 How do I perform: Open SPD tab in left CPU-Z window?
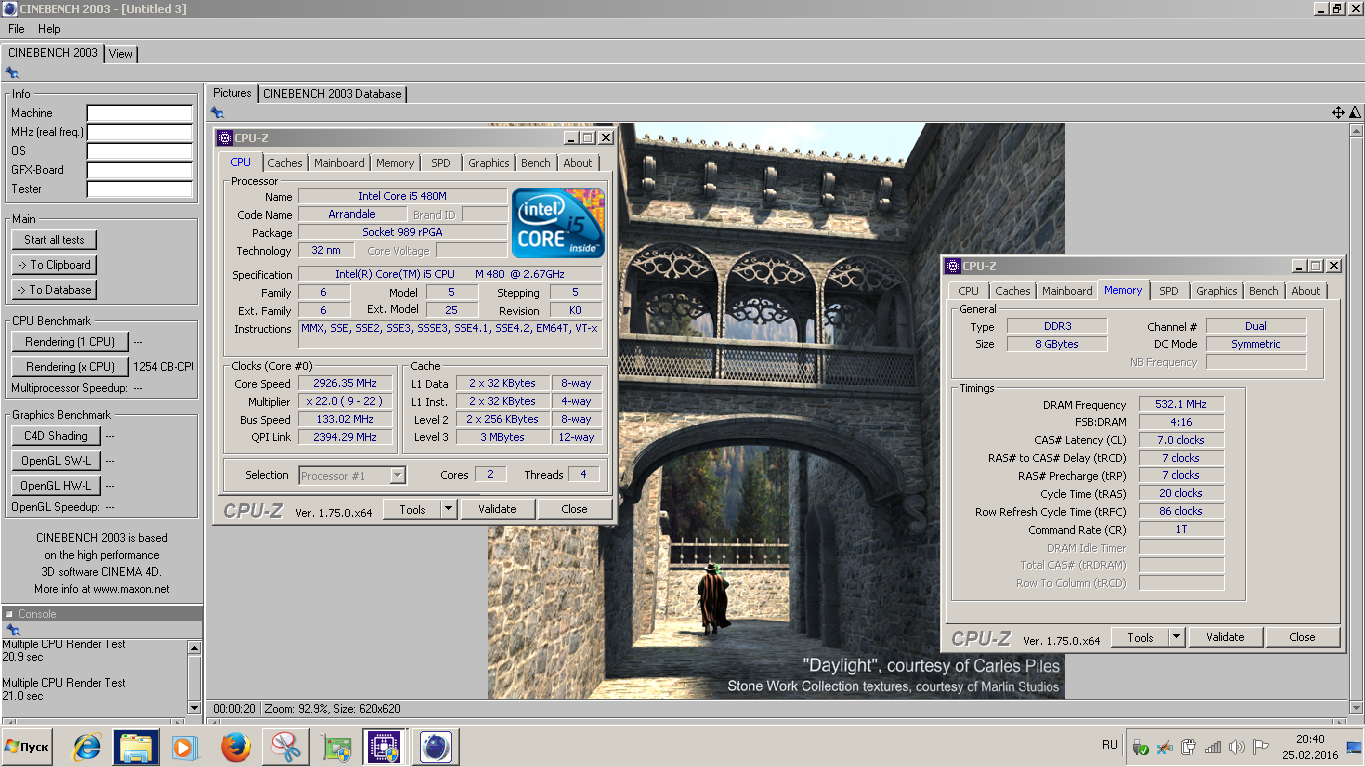(441, 163)
